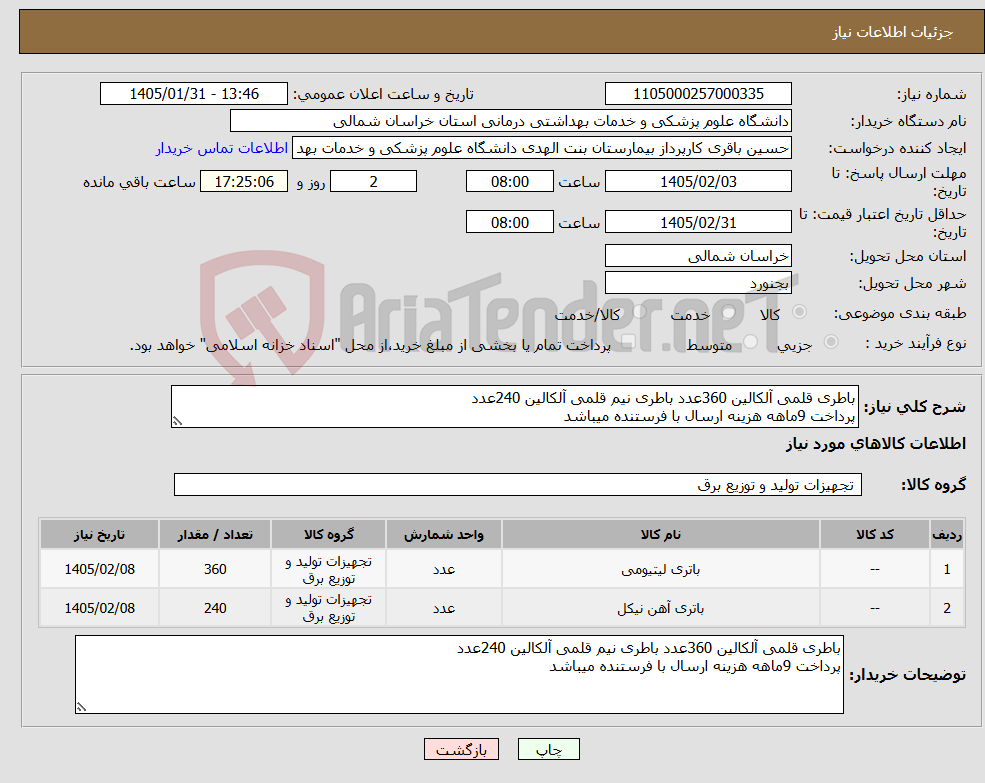Click the نام کالا column header
The height and width of the screenshot is (783, 985).
(x=661, y=534)
